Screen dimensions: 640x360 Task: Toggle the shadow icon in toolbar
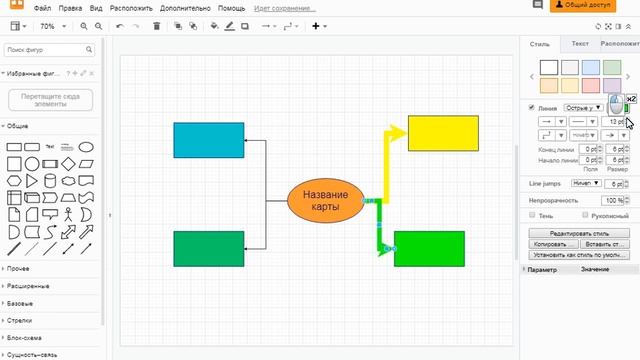click(x=245, y=26)
